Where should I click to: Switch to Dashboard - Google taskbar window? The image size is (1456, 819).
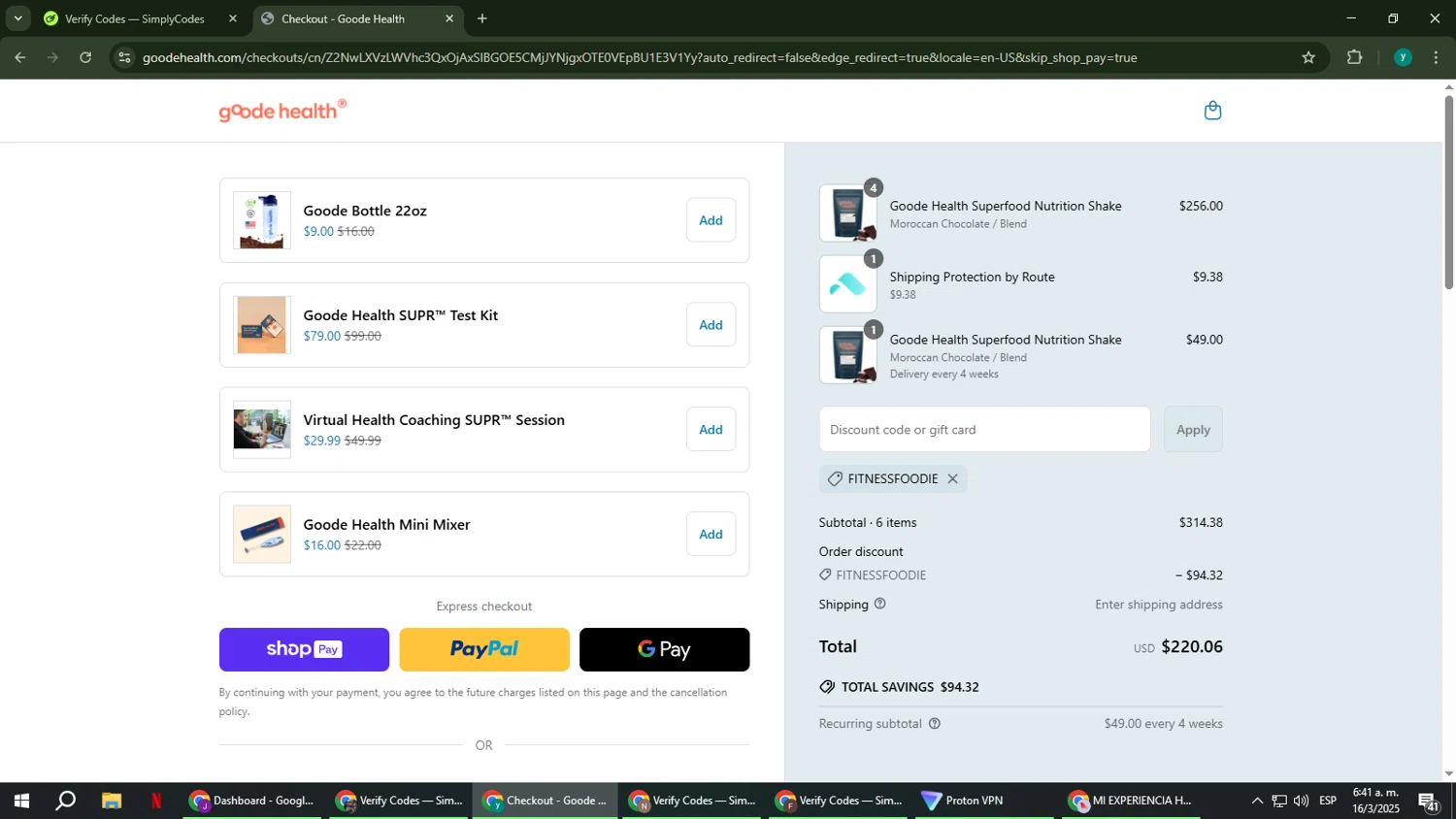coord(252,802)
